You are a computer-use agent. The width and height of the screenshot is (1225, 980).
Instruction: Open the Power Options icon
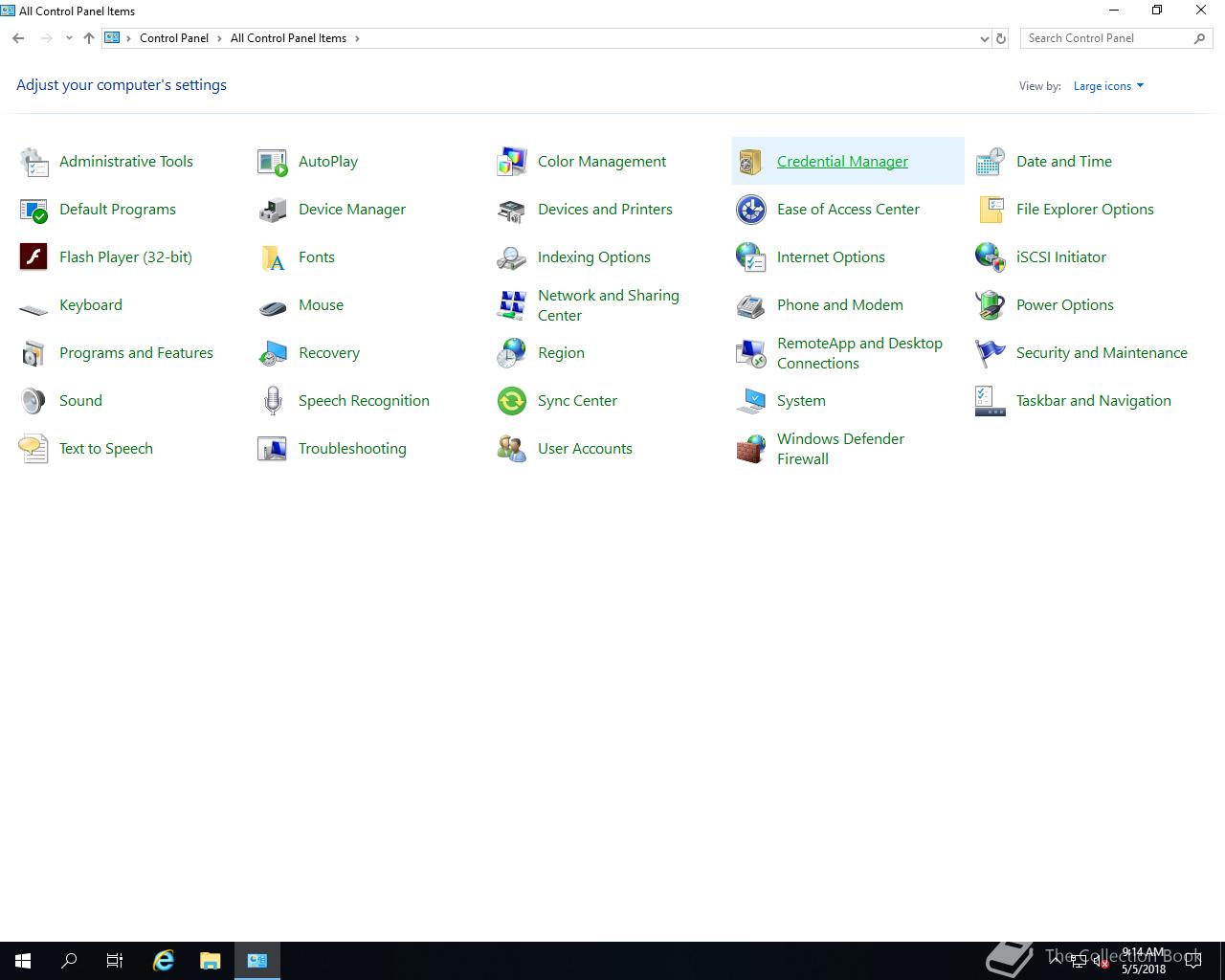click(991, 305)
